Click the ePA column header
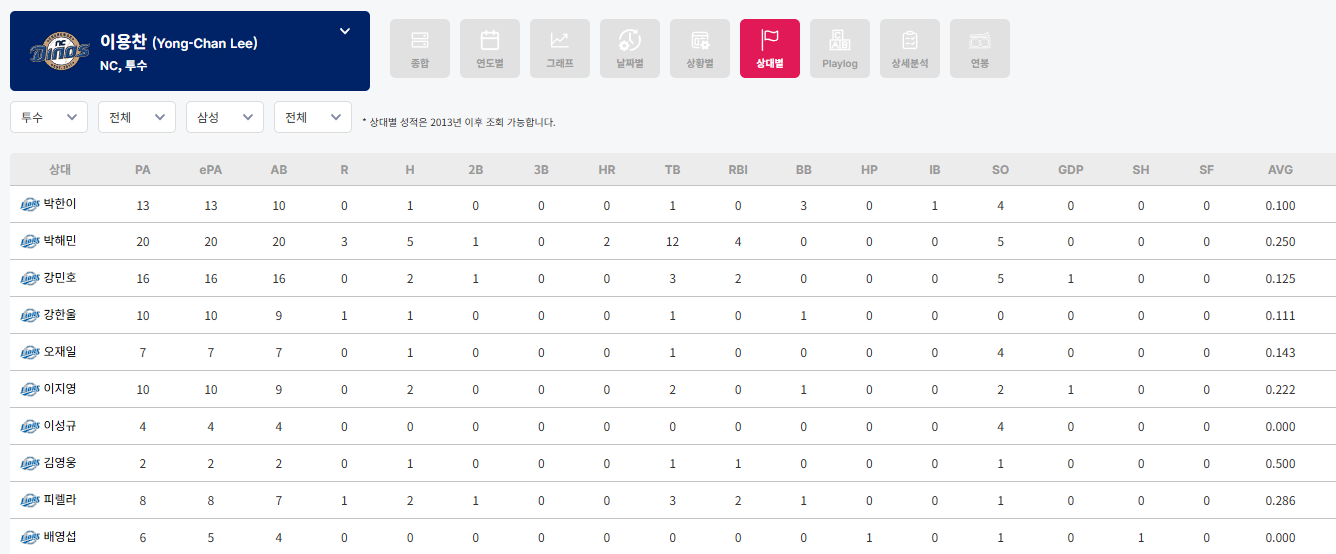This screenshot has width=1336, height=554. pyautogui.click(x=211, y=170)
